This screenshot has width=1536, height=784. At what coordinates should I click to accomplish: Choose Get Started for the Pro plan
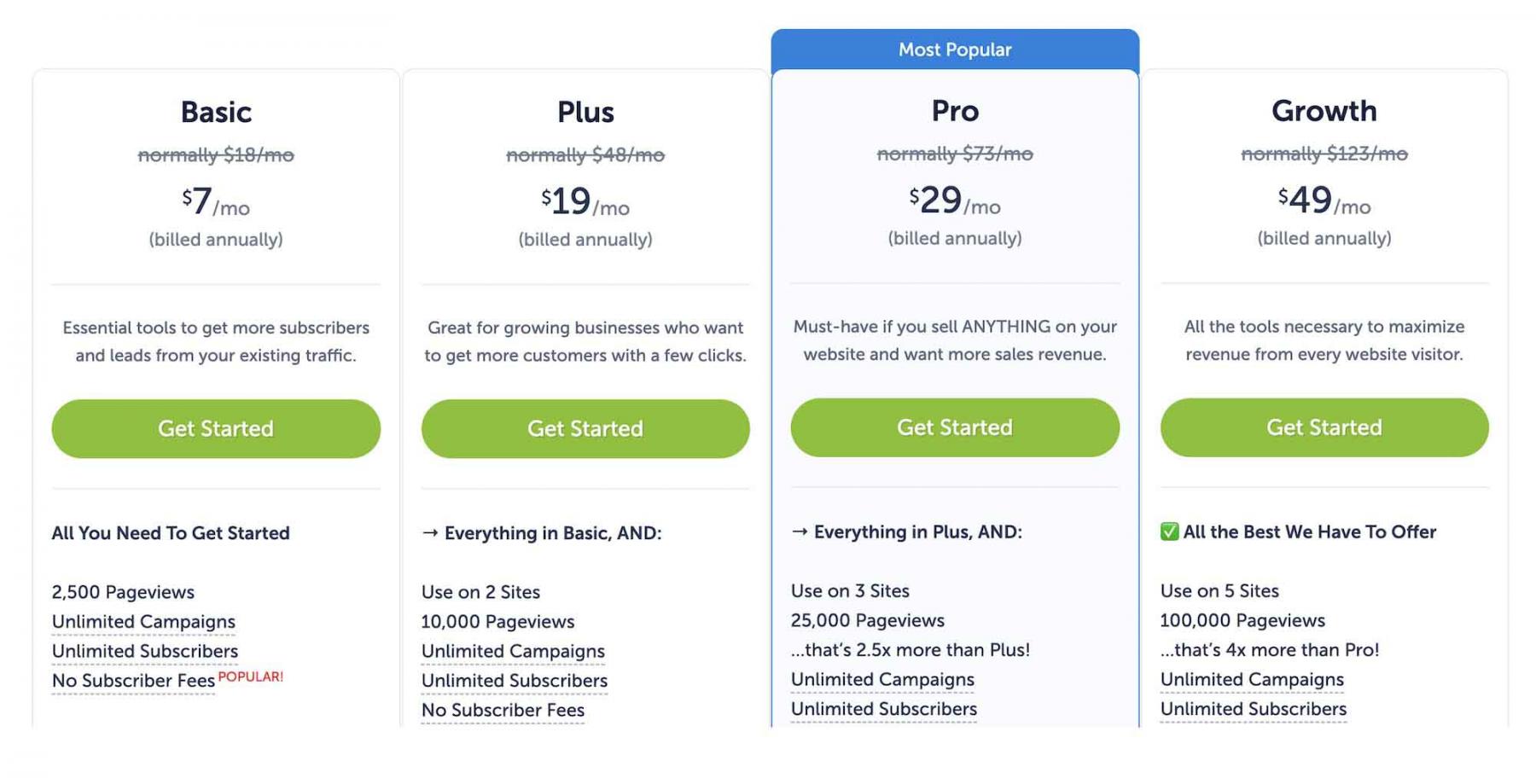[954, 427]
